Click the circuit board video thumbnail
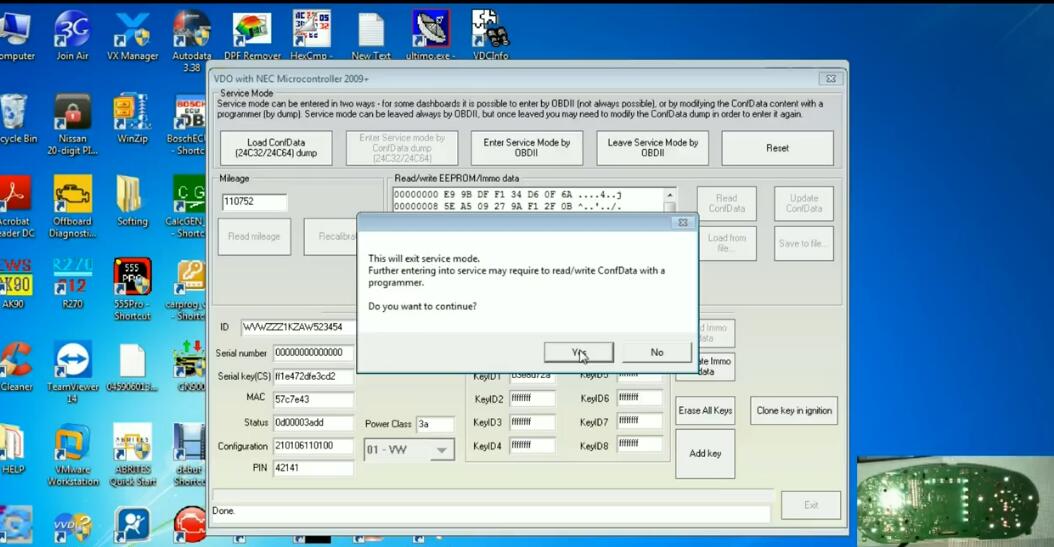 [955, 501]
